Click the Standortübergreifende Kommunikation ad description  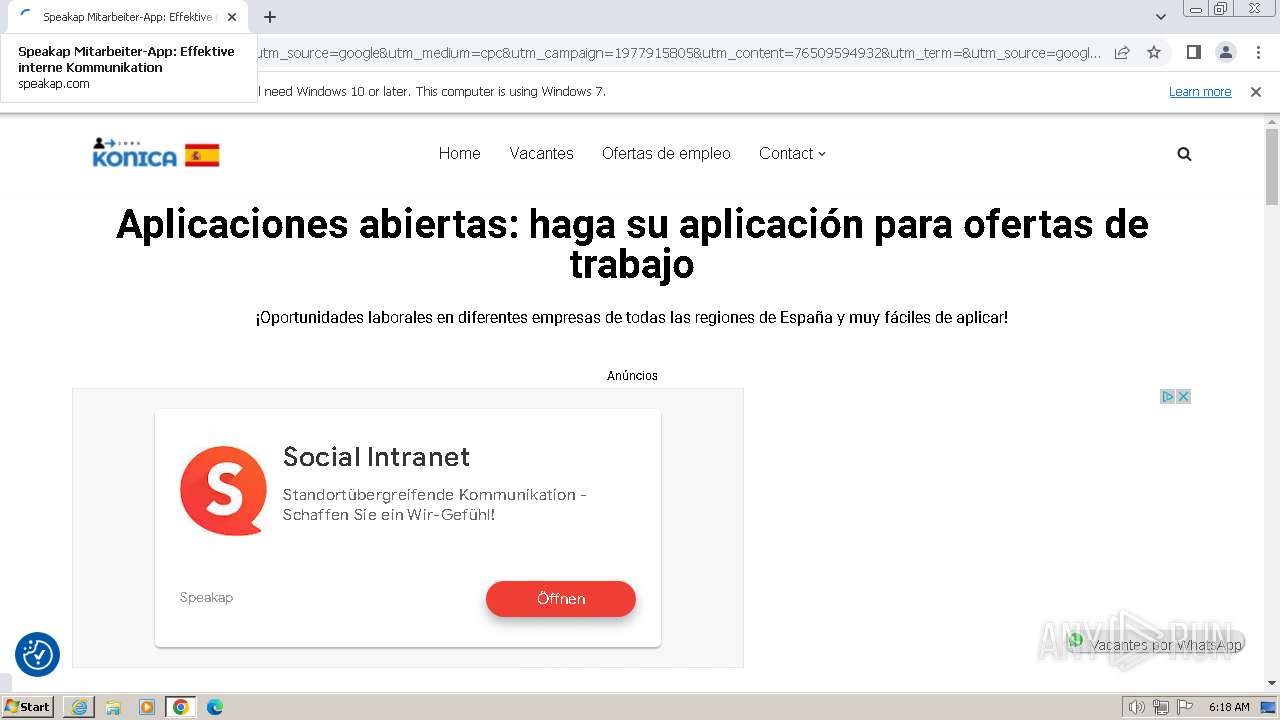point(435,505)
